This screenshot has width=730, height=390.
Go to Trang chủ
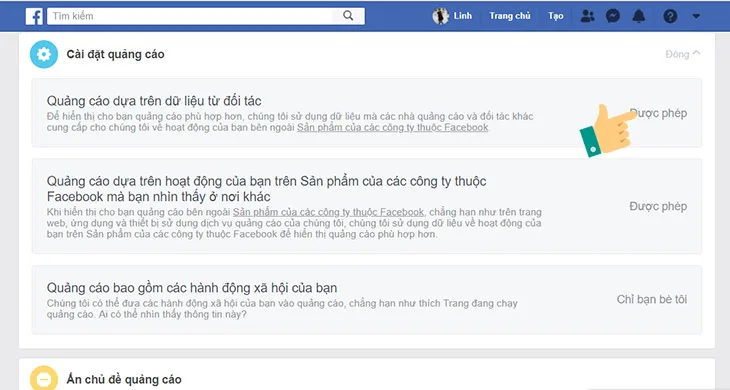coord(510,16)
